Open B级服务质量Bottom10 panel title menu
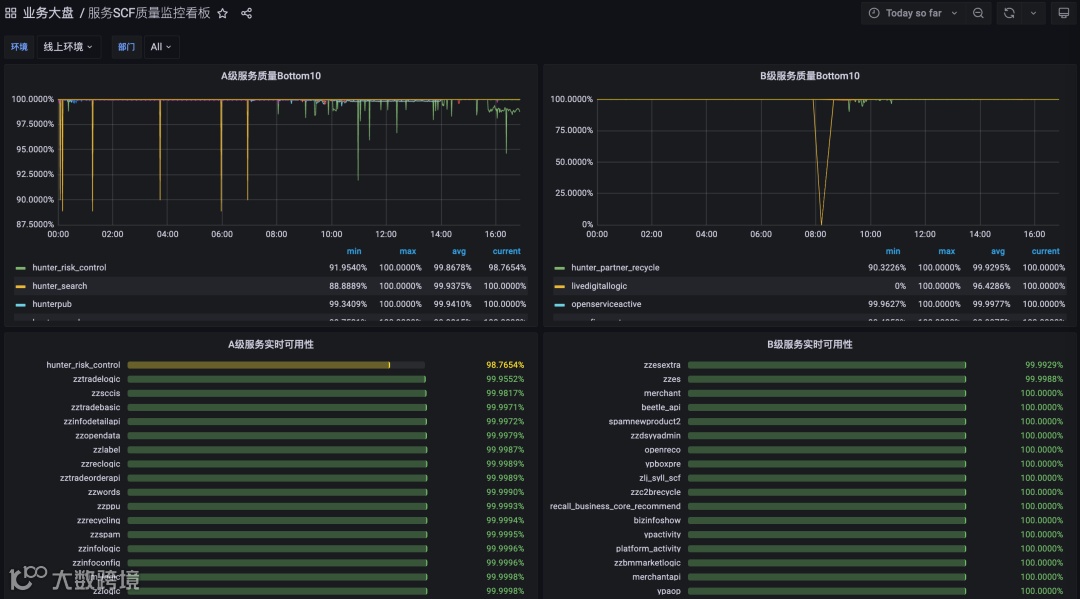This screenshot has height=599, width=1080. 809,76
